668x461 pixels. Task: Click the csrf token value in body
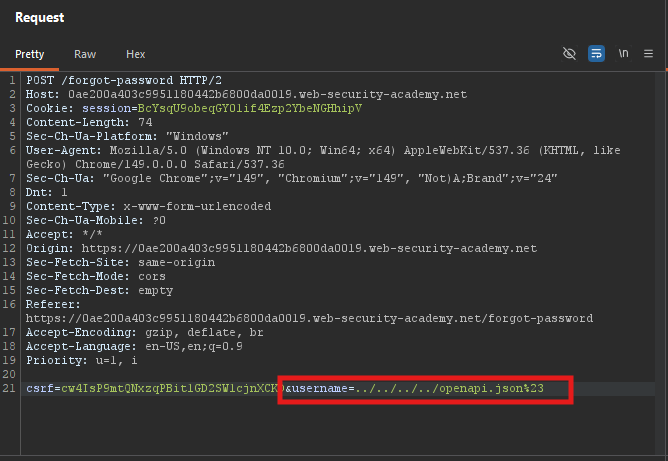pos(173,389)
